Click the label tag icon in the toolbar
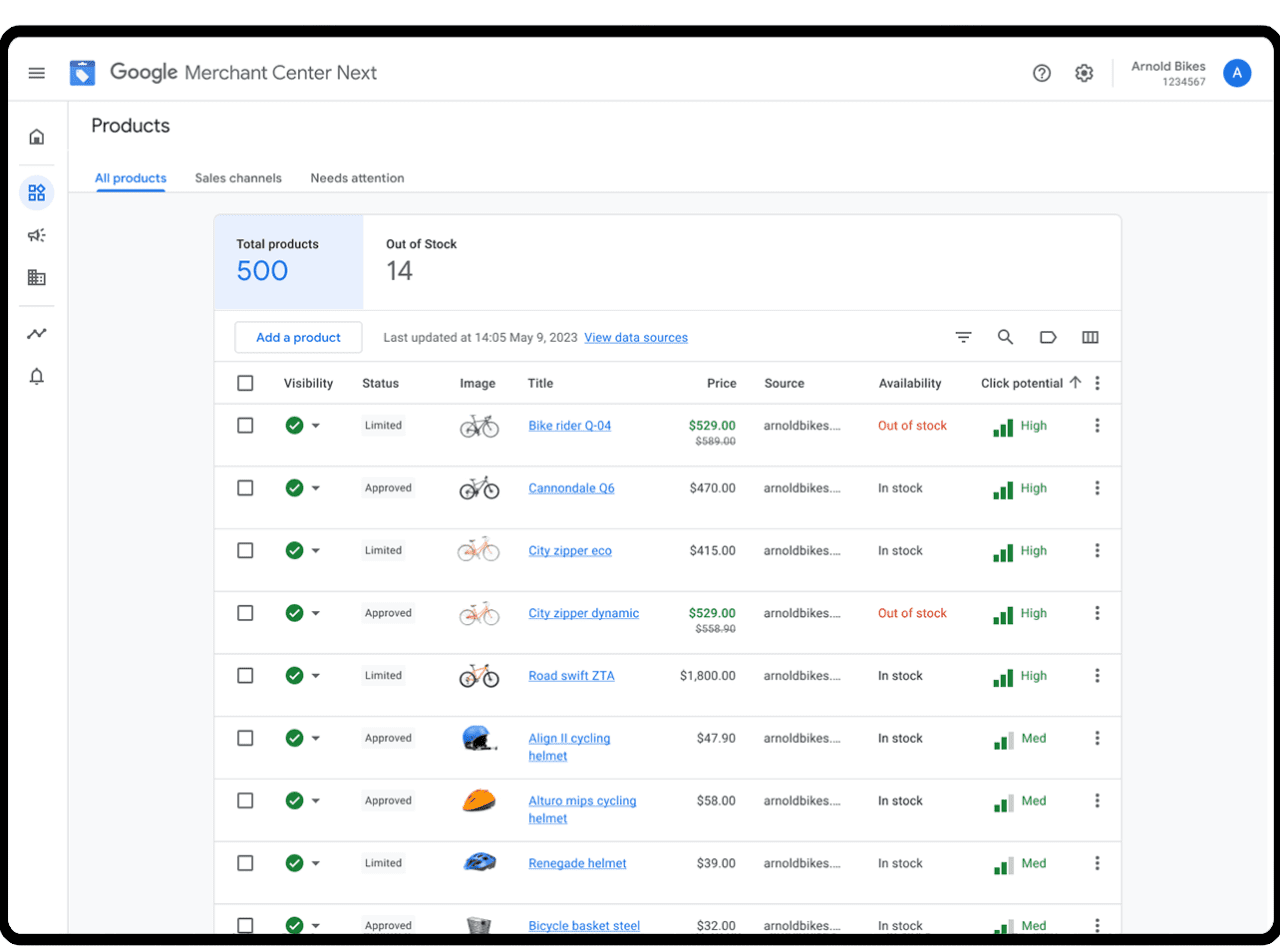This screenshot has height=946, width=1280. point(1048,337)
